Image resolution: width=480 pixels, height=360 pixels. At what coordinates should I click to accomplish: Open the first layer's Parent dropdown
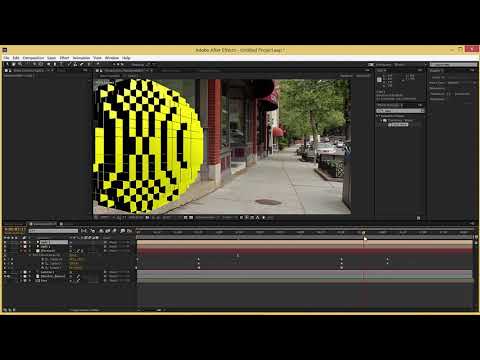point(119,242)
